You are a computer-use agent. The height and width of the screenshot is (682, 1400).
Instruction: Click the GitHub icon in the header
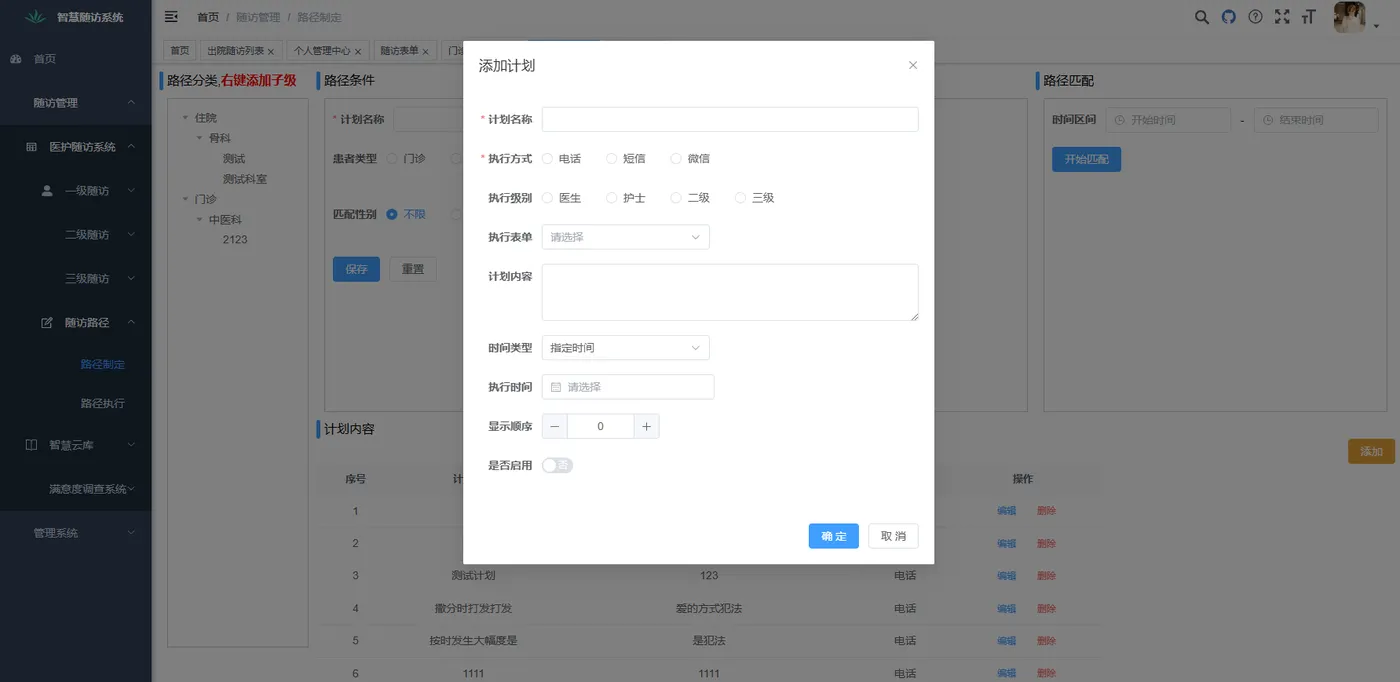click(x=1228, y=17)
